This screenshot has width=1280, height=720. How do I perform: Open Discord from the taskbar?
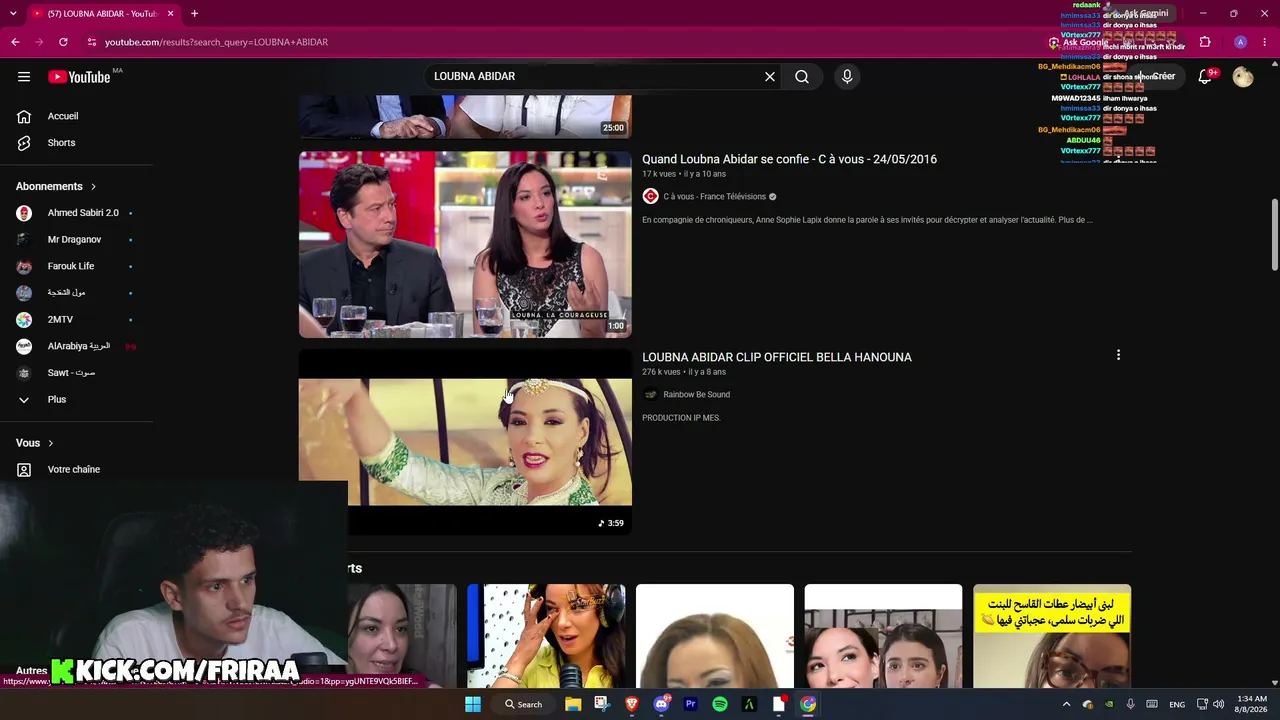[x=661, y=704]
